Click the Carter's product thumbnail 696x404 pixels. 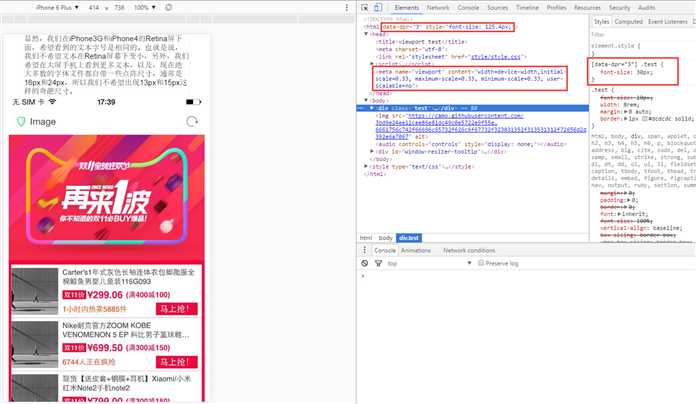point(35,291)
